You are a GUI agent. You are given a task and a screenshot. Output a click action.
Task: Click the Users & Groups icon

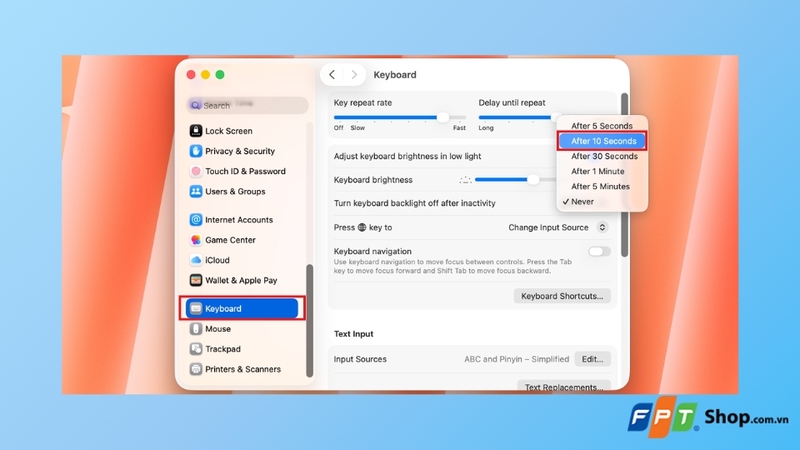195,191
